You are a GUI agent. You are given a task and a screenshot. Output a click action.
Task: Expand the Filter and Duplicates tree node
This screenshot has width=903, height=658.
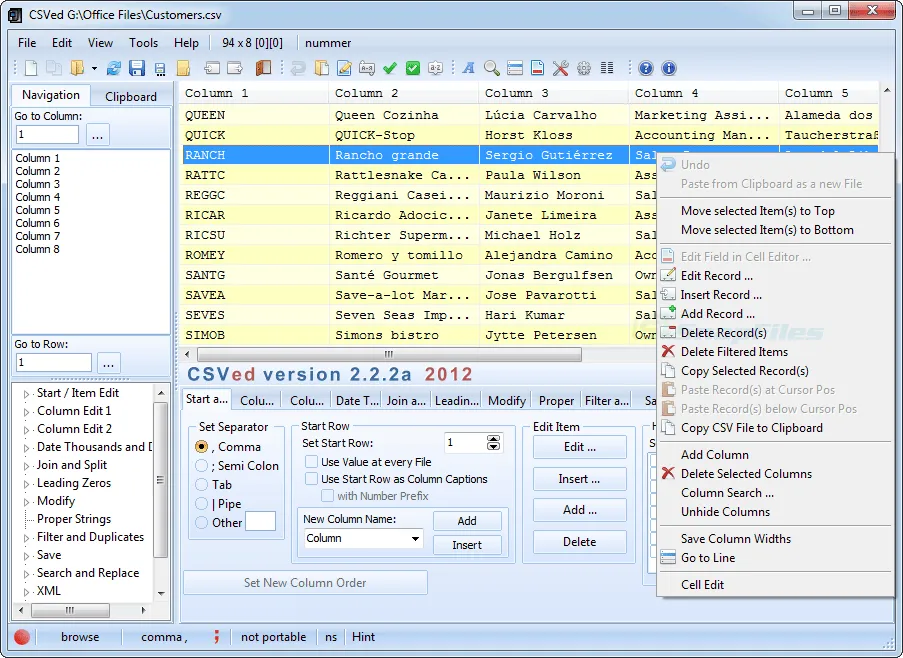26,538
